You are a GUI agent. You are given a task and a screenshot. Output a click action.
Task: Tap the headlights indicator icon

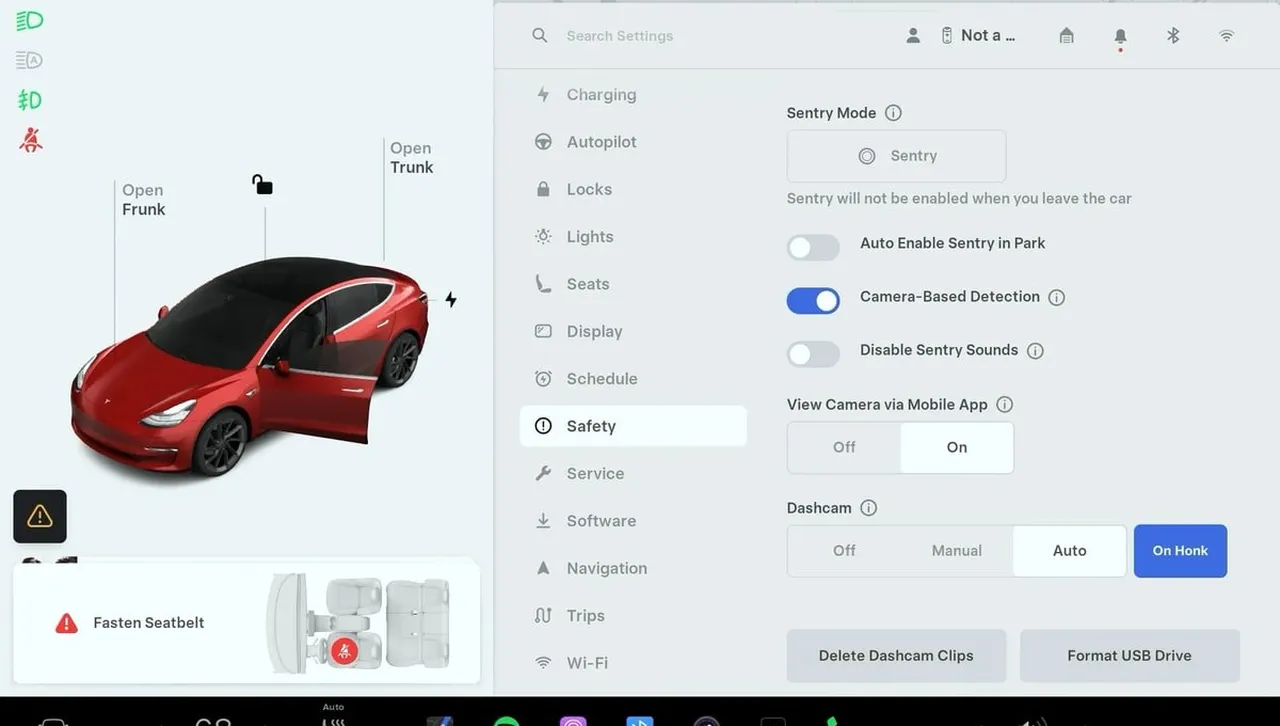[29, 21]
